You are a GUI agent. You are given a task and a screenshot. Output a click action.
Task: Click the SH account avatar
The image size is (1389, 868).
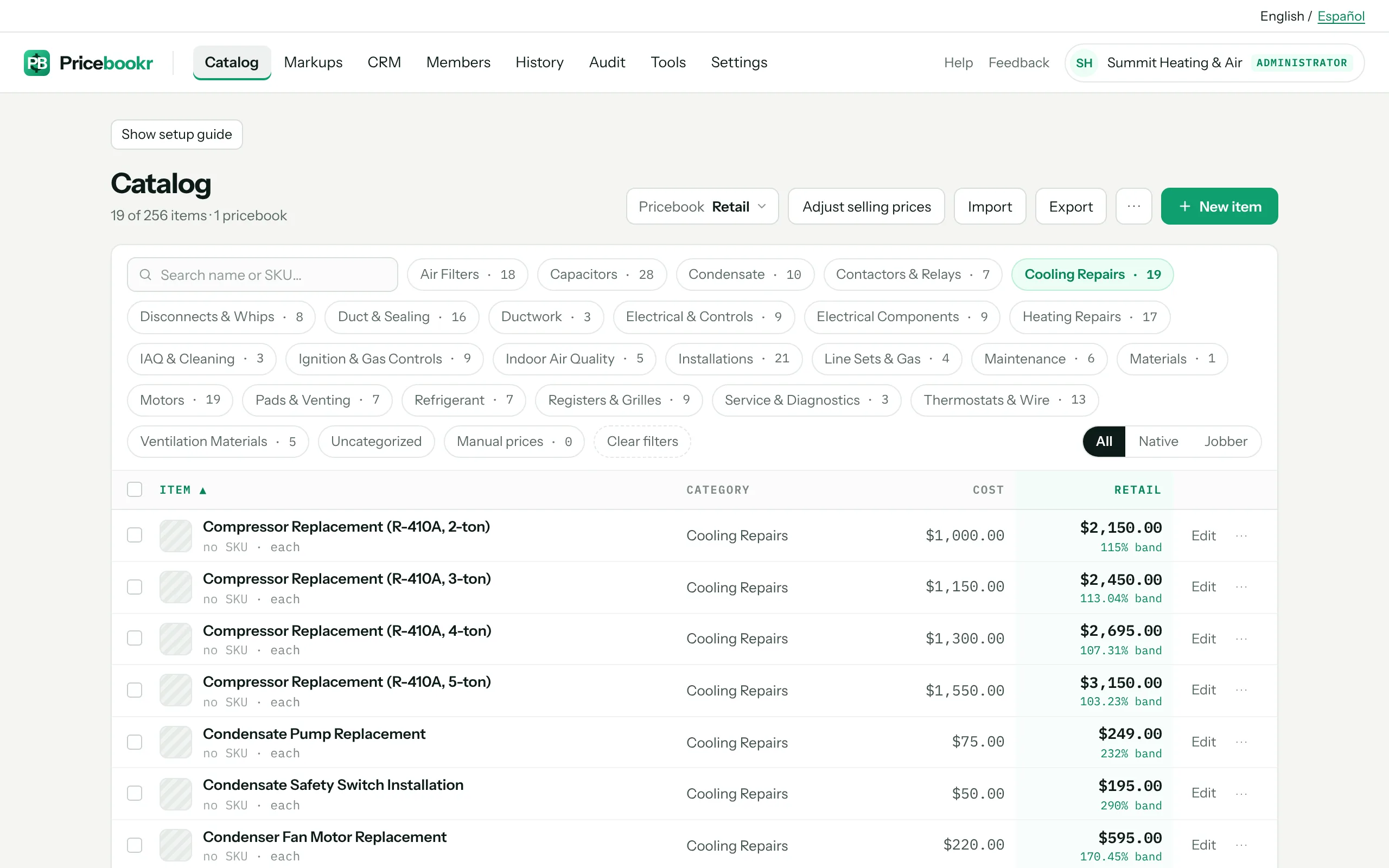pos(1084,62)
